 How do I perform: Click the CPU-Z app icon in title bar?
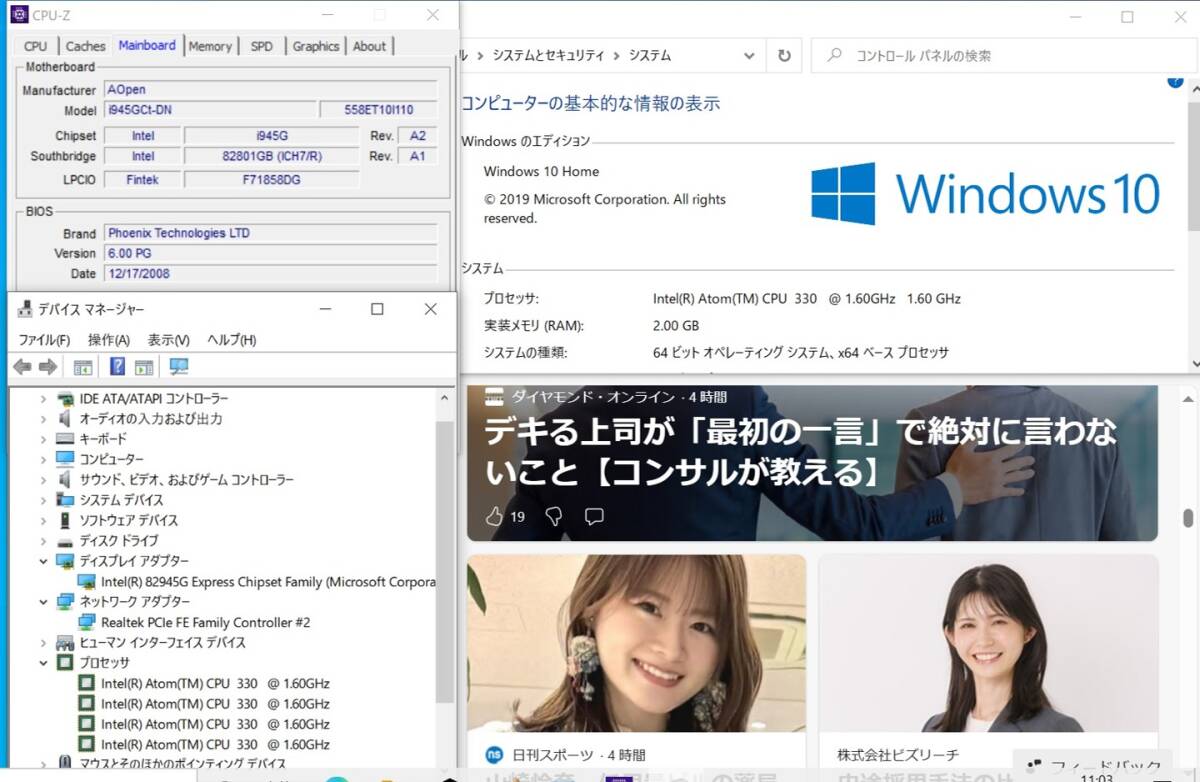tap(18, 15)
